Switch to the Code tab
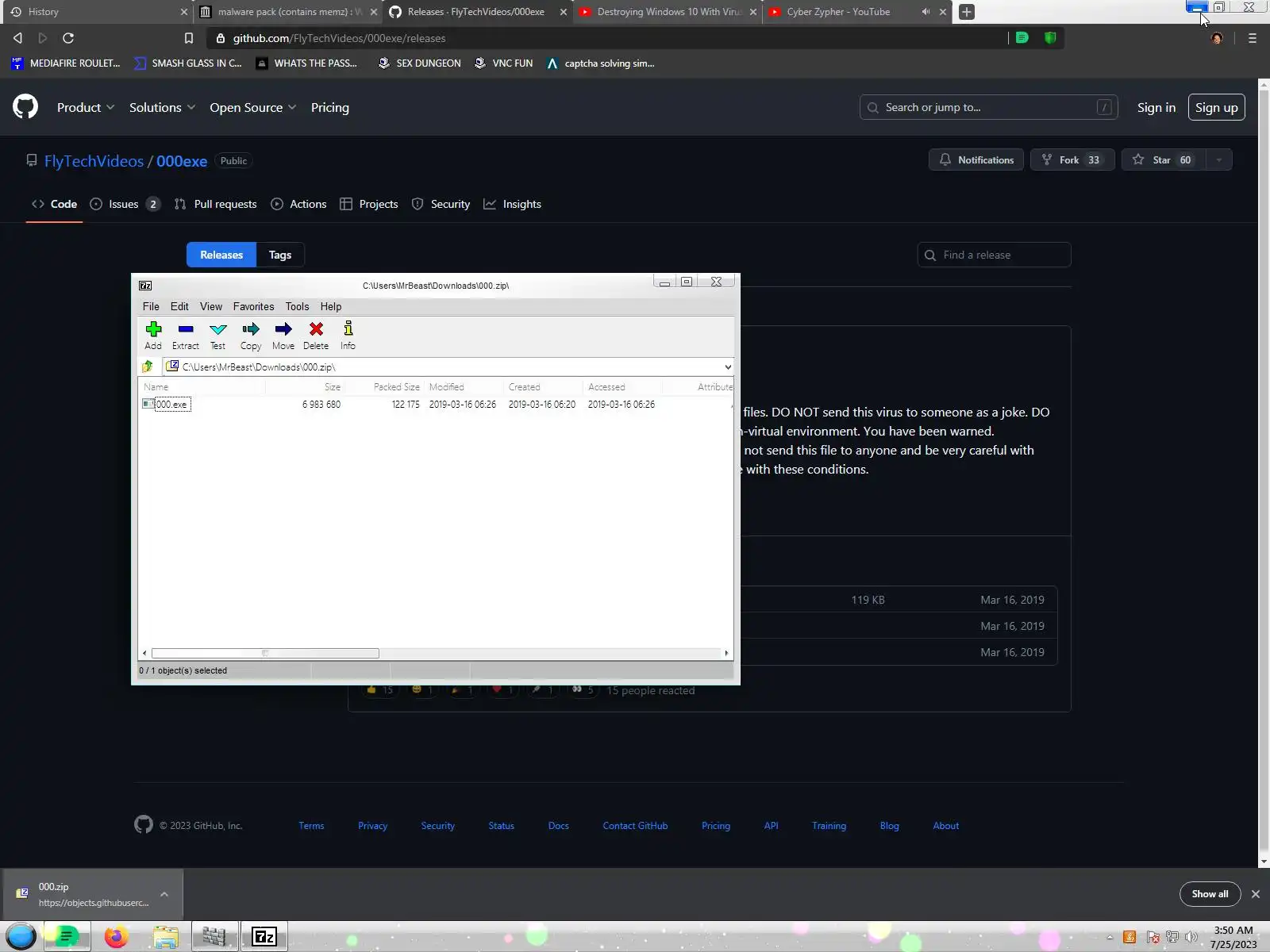Image resolution: width=1270 pixels, height=952 pixels. [55, 204]
